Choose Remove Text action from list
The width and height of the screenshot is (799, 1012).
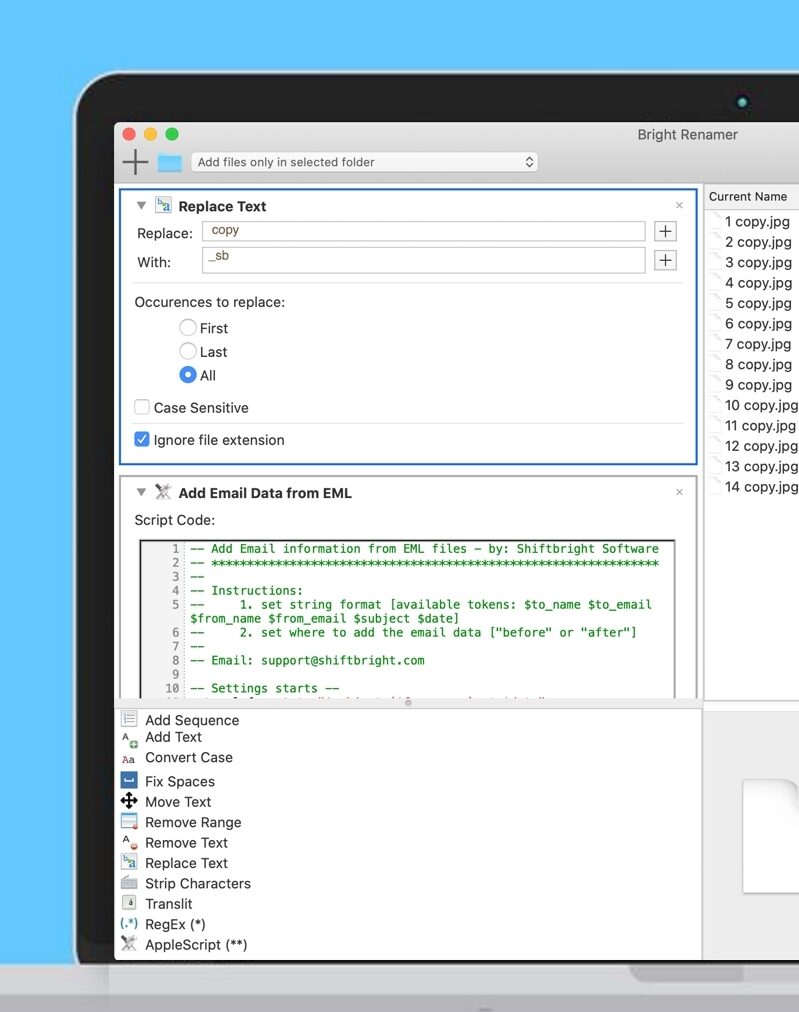[x=186, y=842]
